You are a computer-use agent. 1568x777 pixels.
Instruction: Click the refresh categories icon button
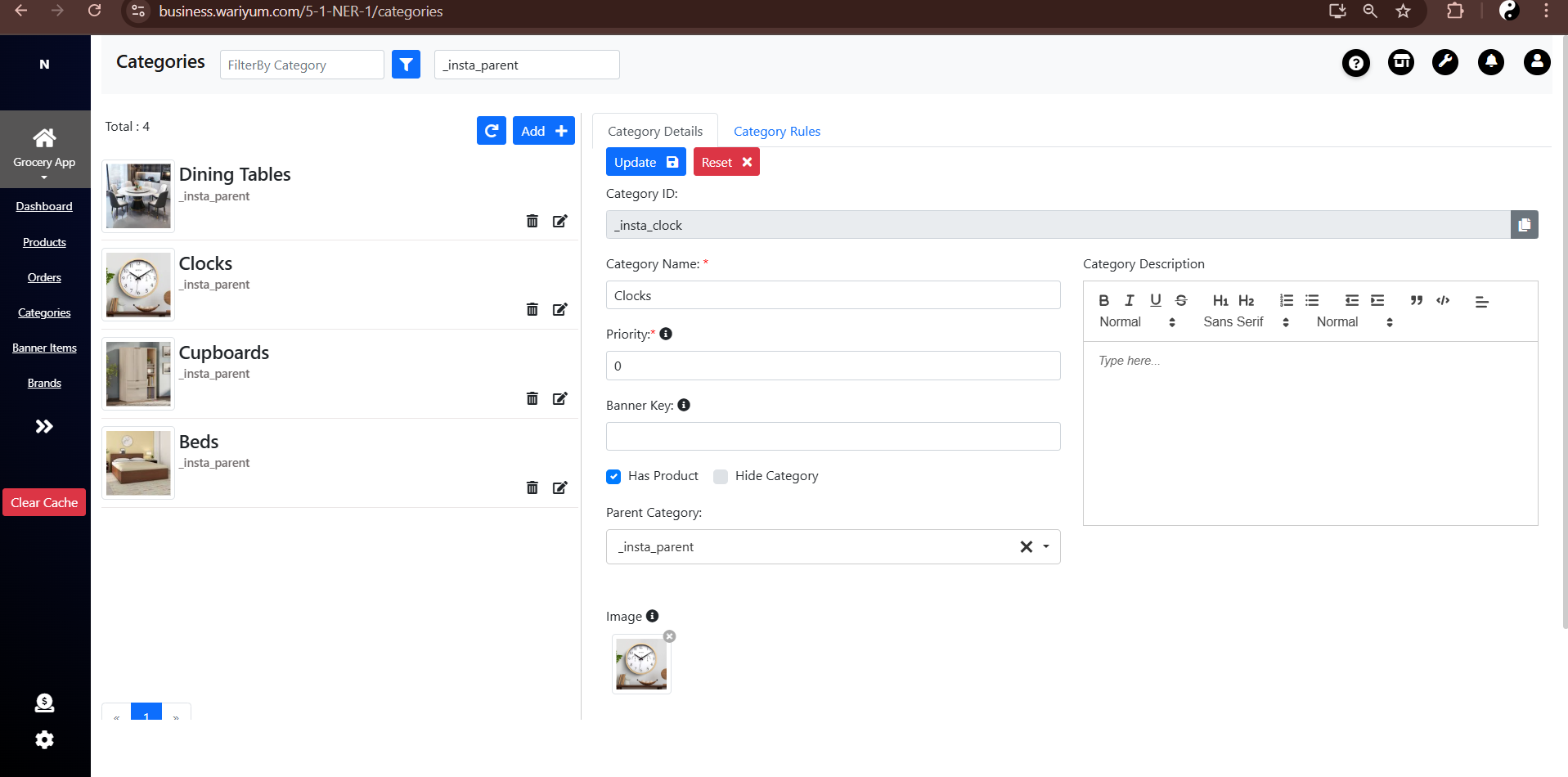pyautogui.click(x=492, y=131)
